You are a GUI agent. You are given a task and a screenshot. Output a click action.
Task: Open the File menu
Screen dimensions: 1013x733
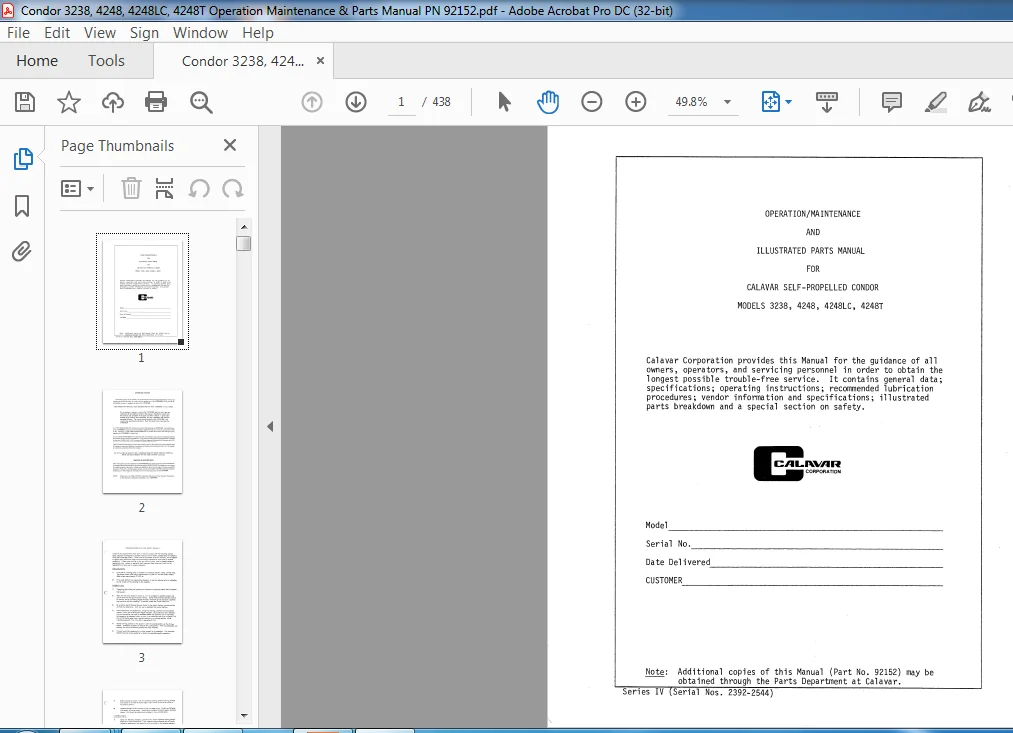(x=18, y=33)
